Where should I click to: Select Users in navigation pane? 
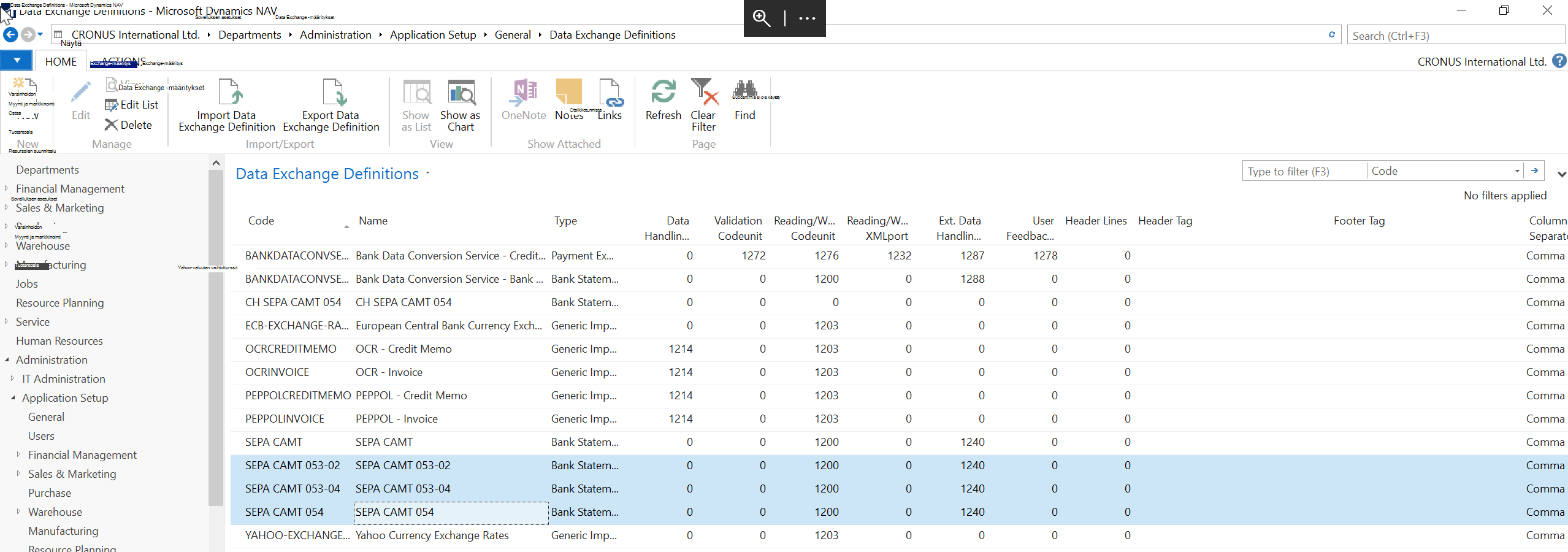(x=41, y=436)
